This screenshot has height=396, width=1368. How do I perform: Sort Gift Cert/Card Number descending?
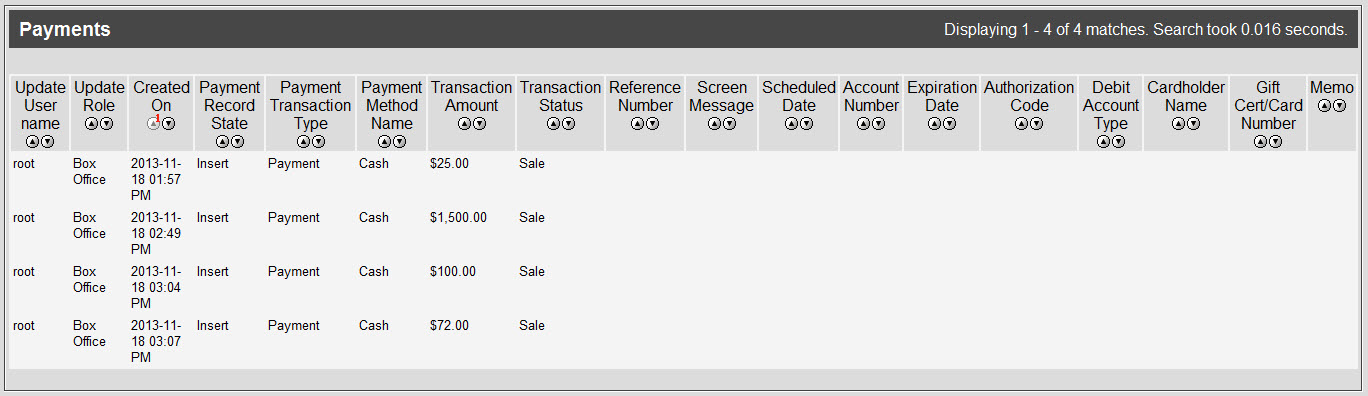click(x=1276, y=142)
